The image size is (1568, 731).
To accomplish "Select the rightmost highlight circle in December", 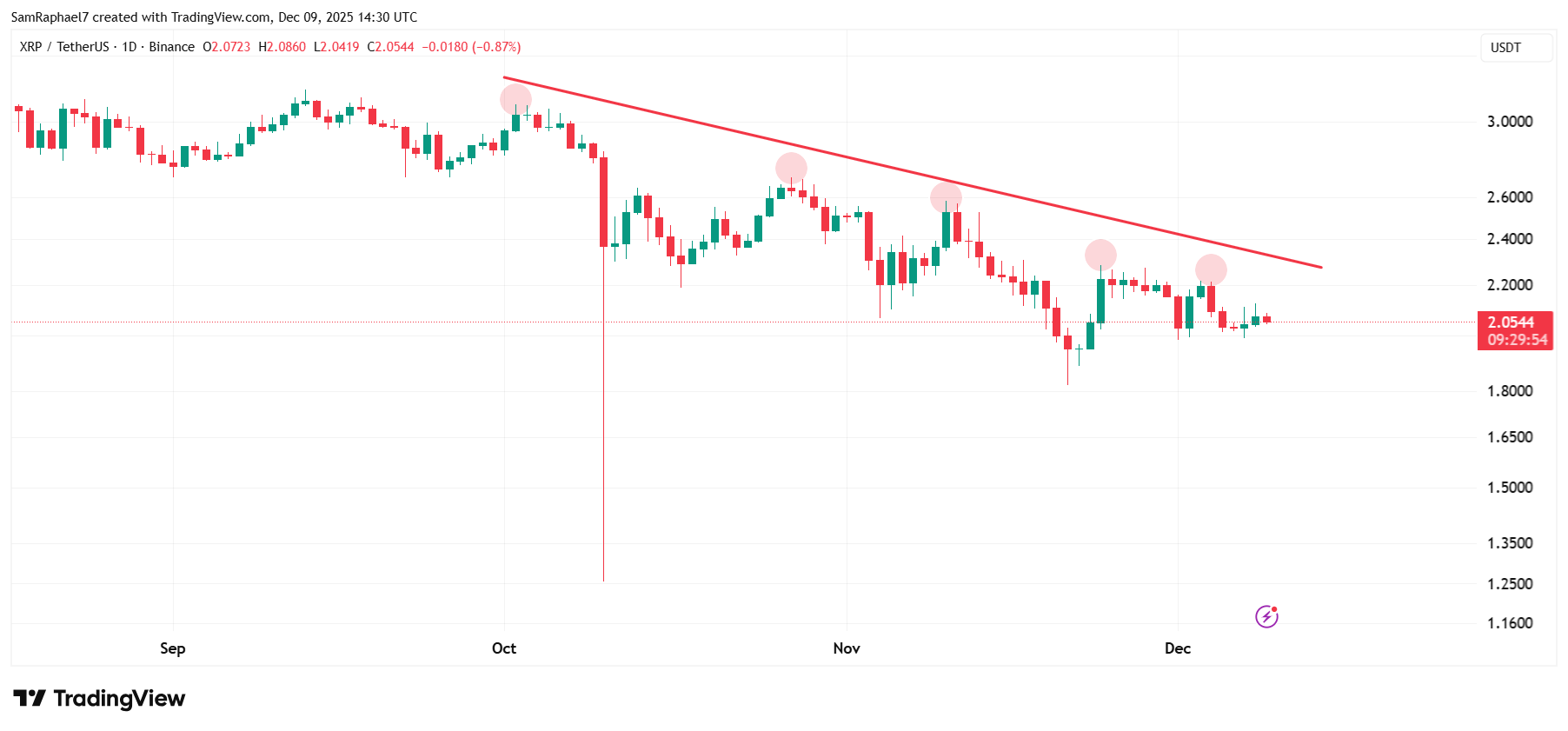I will coord(1211,270).
